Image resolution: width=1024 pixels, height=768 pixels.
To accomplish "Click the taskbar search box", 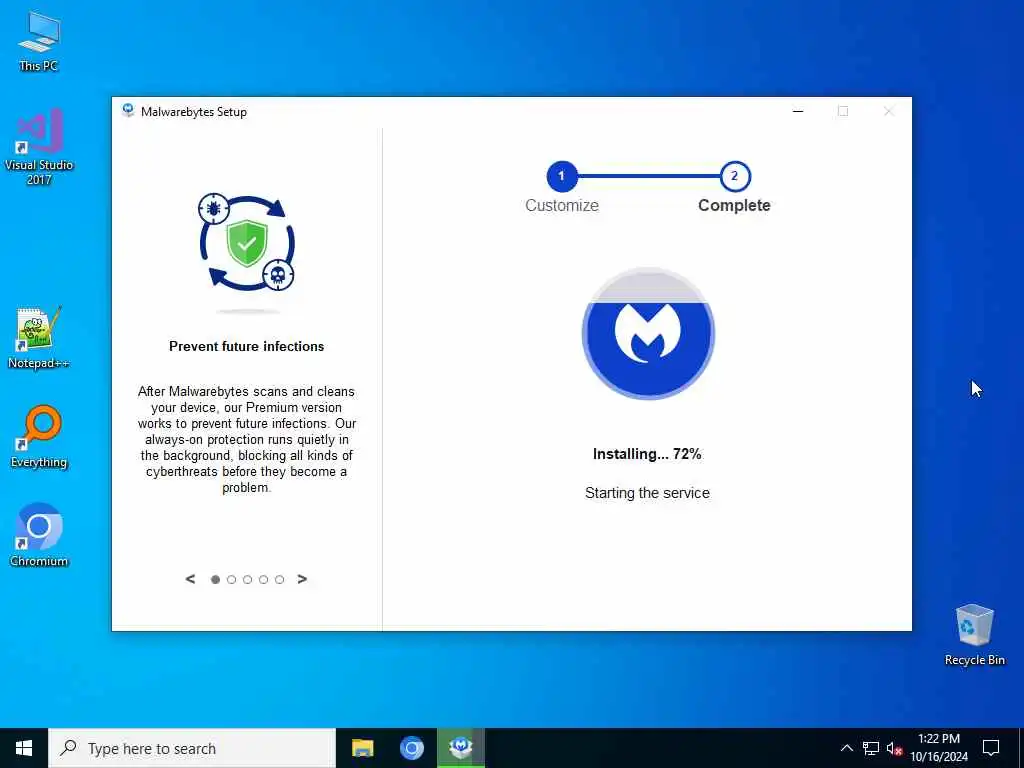I will pyautogui.click(x=192, y=748).
